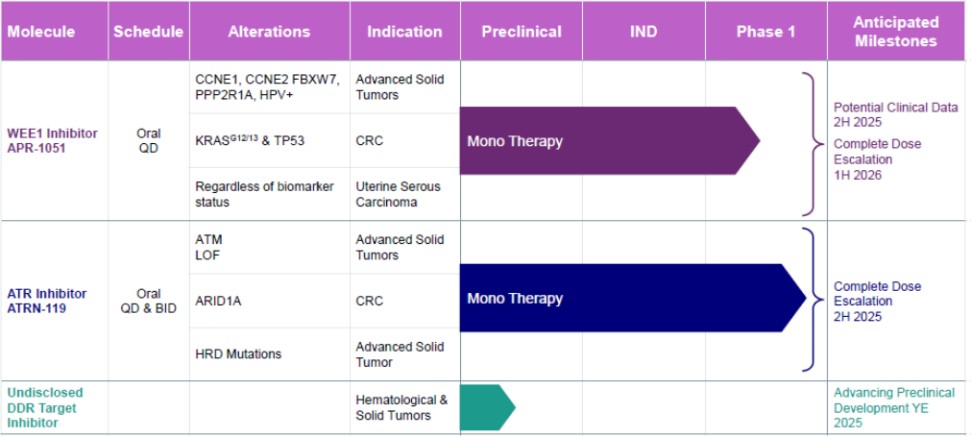This screenshot has width=971, height=437.
Task: Click the Undisclosed DDR Target Inhibitor label
Action: tap(45, 407)
